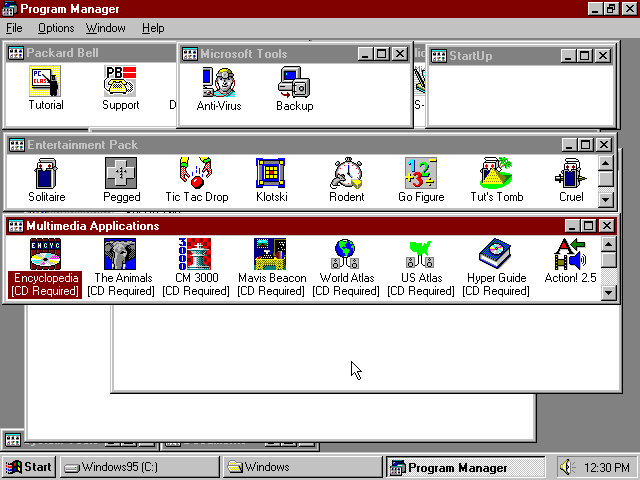Click scroll up arrow in Multimedia Applications
This screenshot has width=640, height=480.
(608, 244)
